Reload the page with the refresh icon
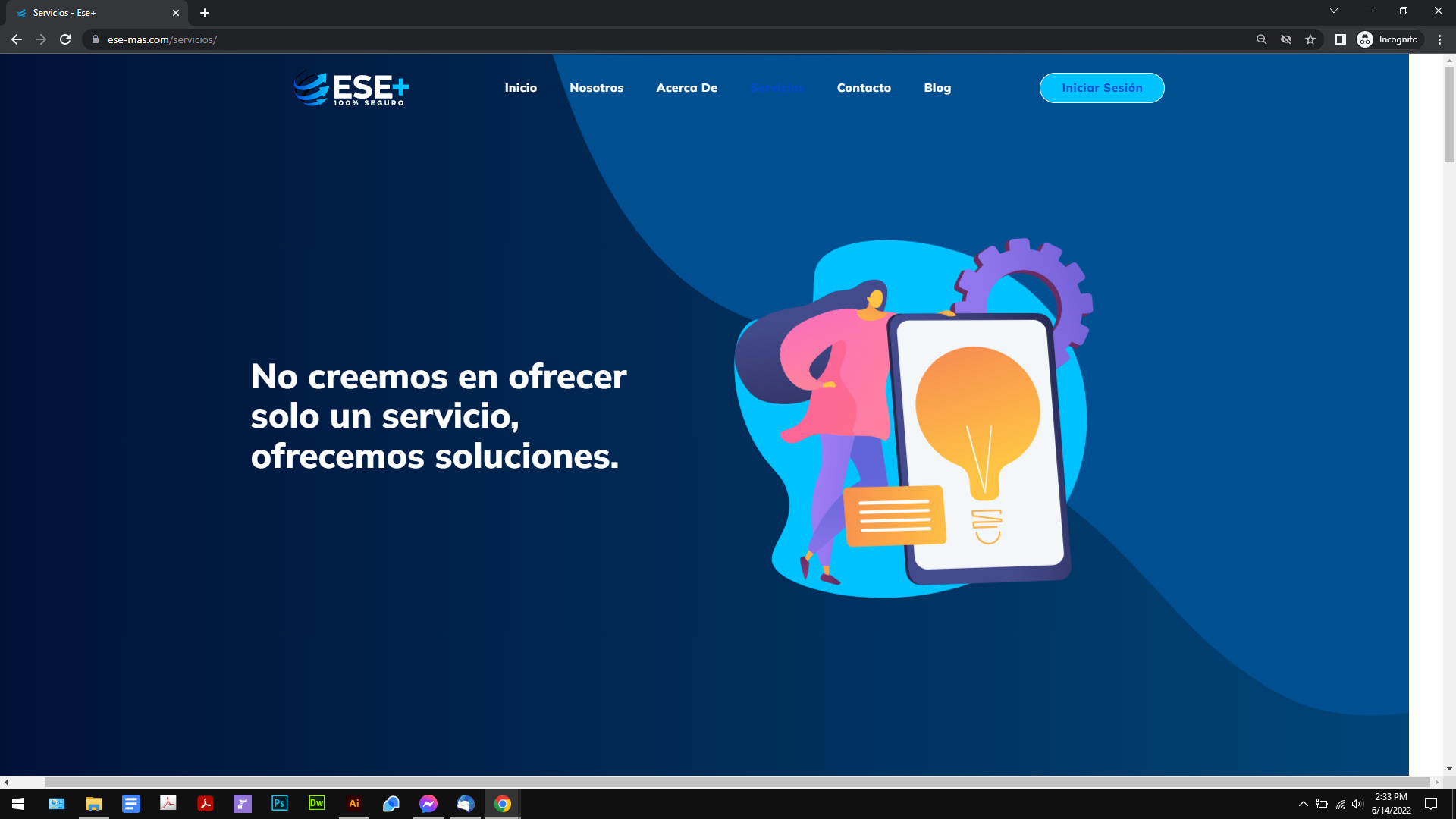 pyautogui.click(x=65, y=39)
